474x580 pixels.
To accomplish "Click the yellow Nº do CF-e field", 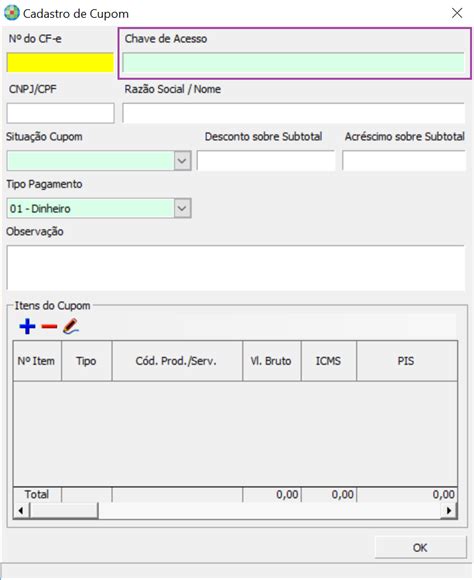I will point(60,63).
